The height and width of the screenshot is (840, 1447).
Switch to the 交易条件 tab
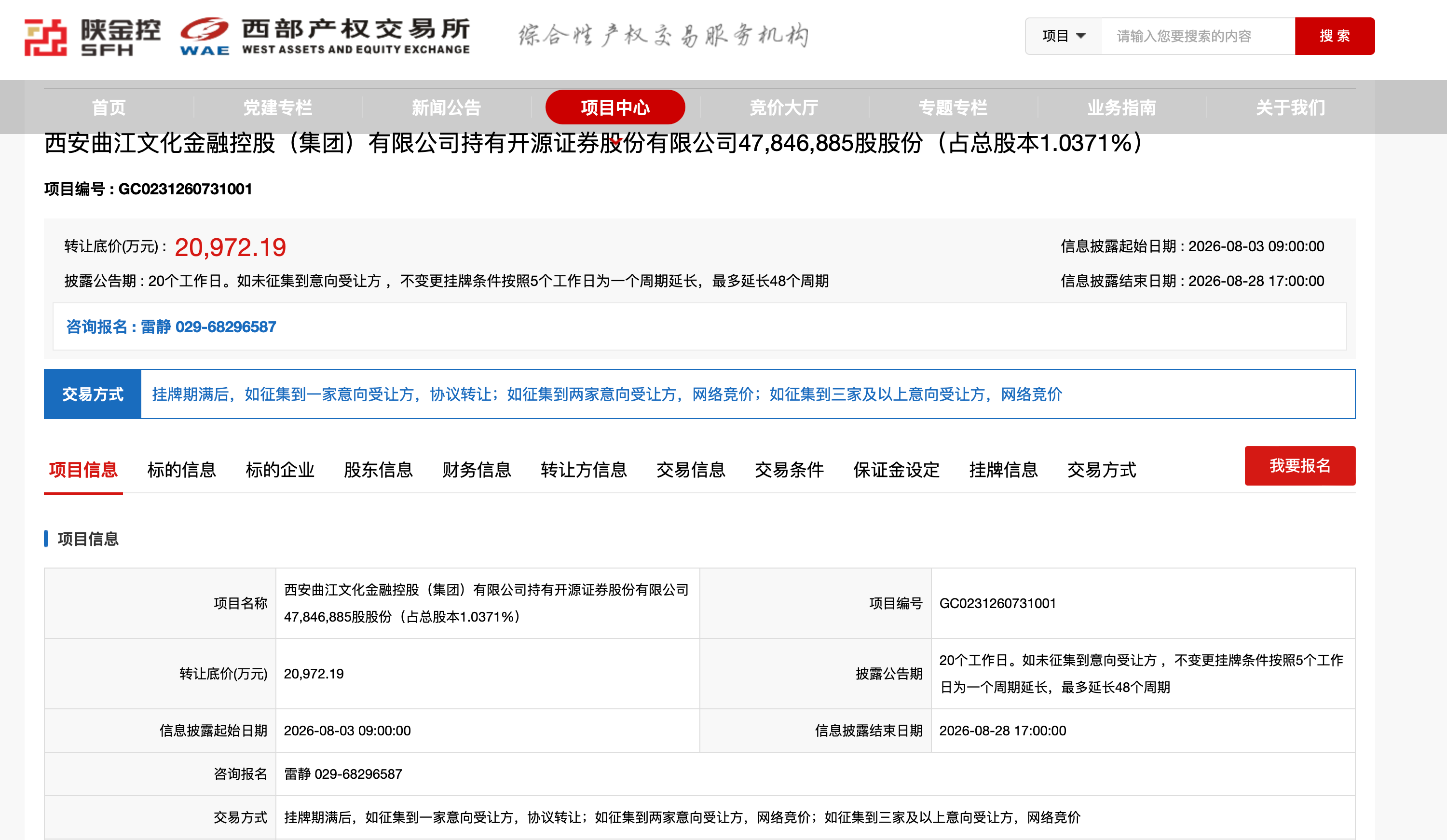pyautogui.click(x=789, y=470)
